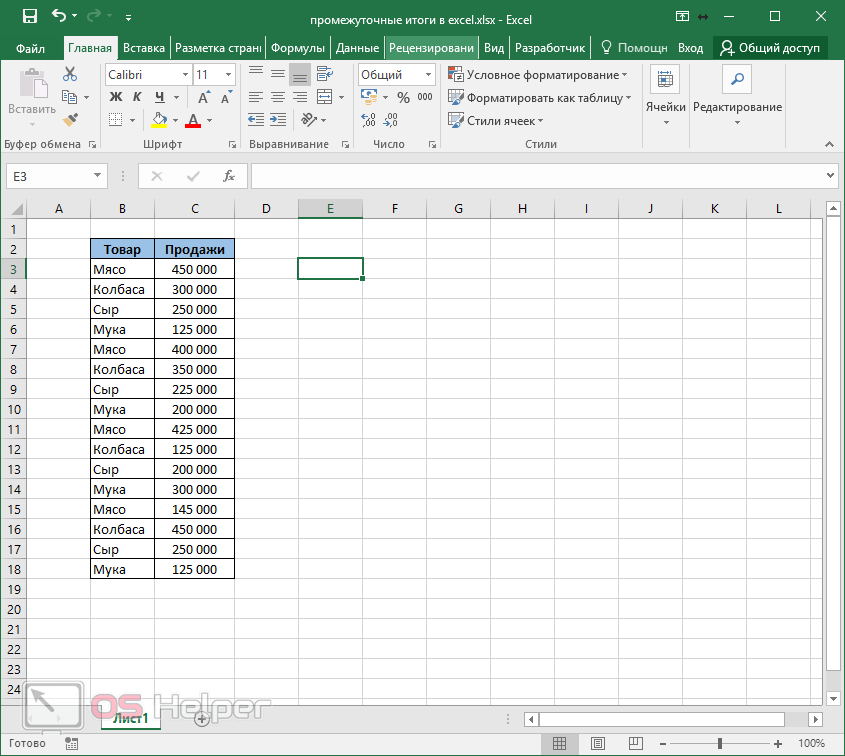Toggle Align Left
Viewport: 845px width, 756px height.
coord(256,97)
